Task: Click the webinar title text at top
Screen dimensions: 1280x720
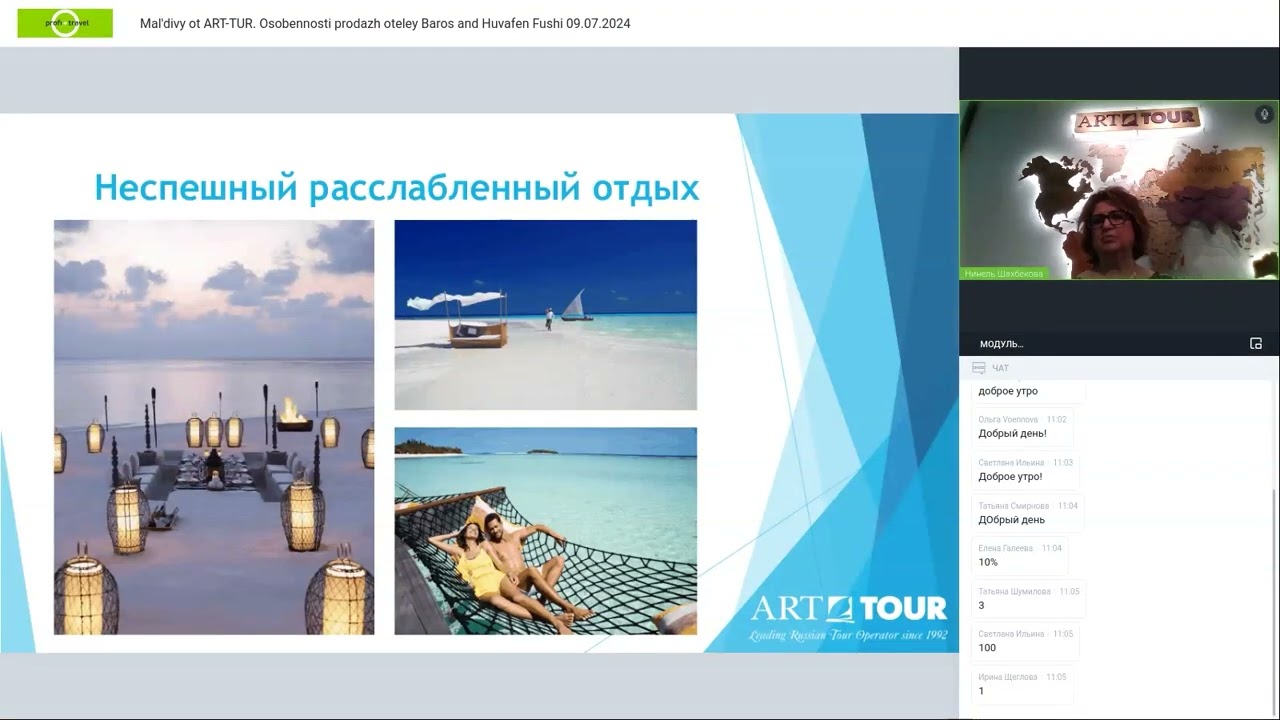Action: (x=385, y=23)
